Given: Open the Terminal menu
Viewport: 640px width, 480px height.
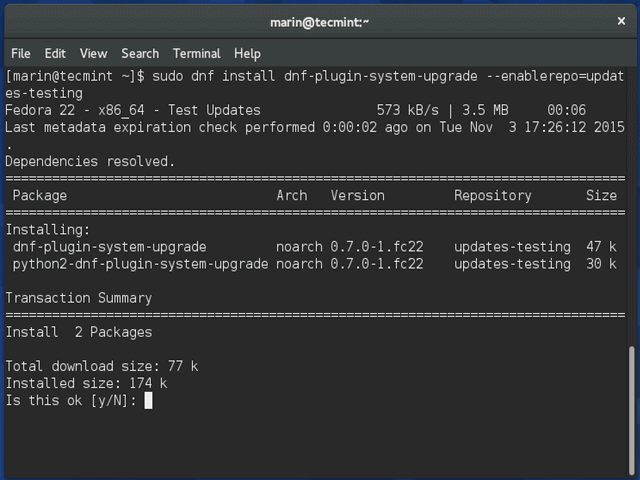Looking at the screenshot, I should point(196,53).
